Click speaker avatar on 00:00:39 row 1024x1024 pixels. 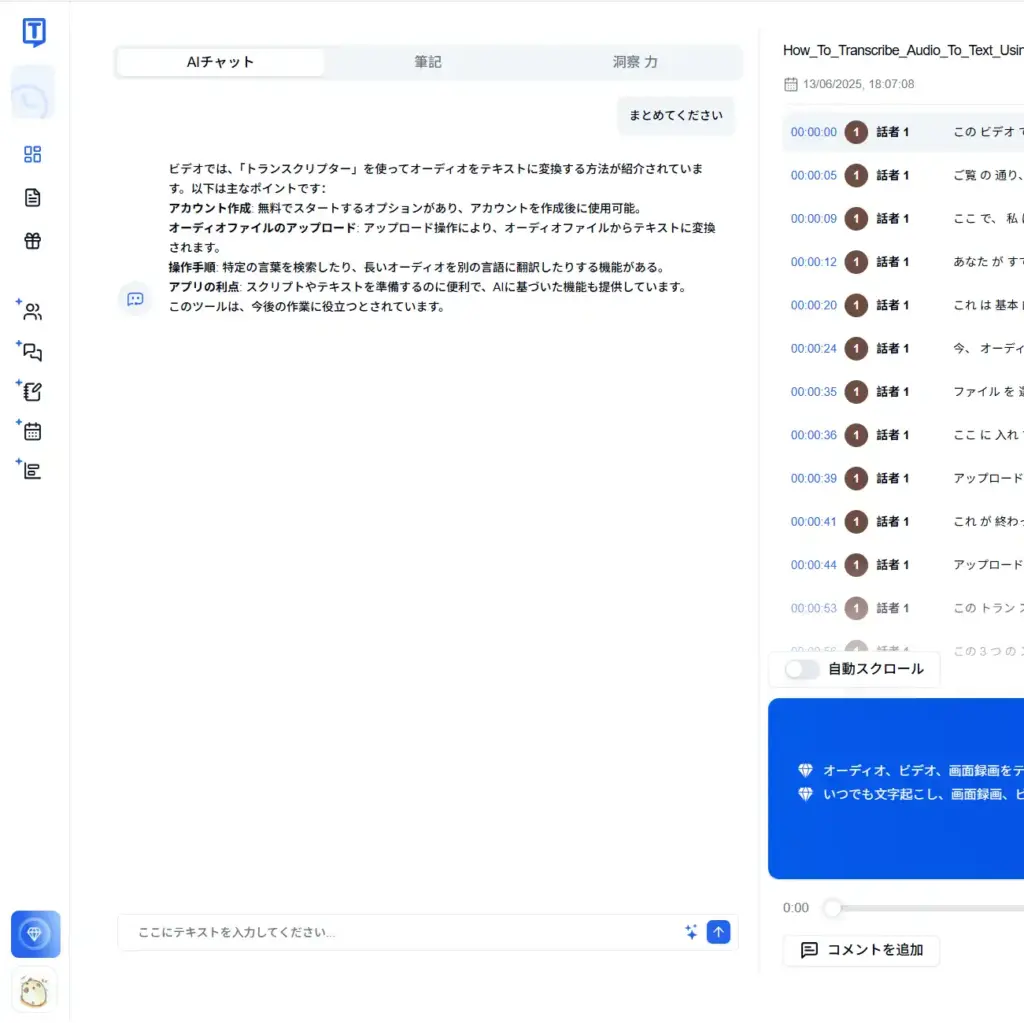pyautogui.click(x=856, y=478)
